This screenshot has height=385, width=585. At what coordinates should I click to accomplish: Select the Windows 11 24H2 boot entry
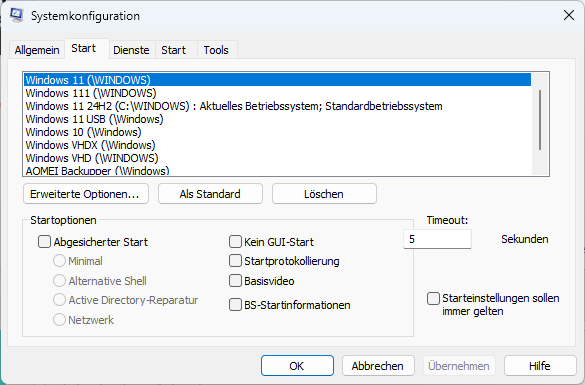point(277,106)
